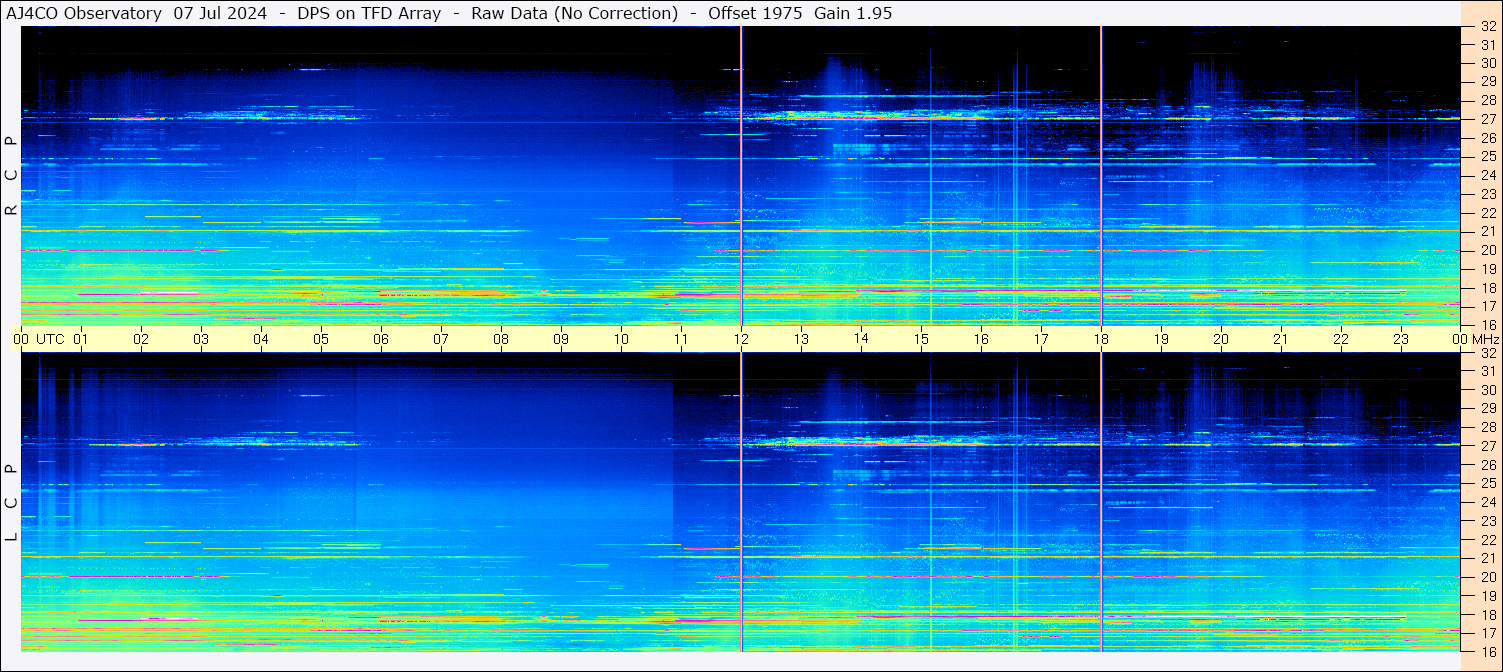The height and width of the screenshot is (672, 1503).
Task: Click the 19 hour label on time axis
Action: 1161,339
